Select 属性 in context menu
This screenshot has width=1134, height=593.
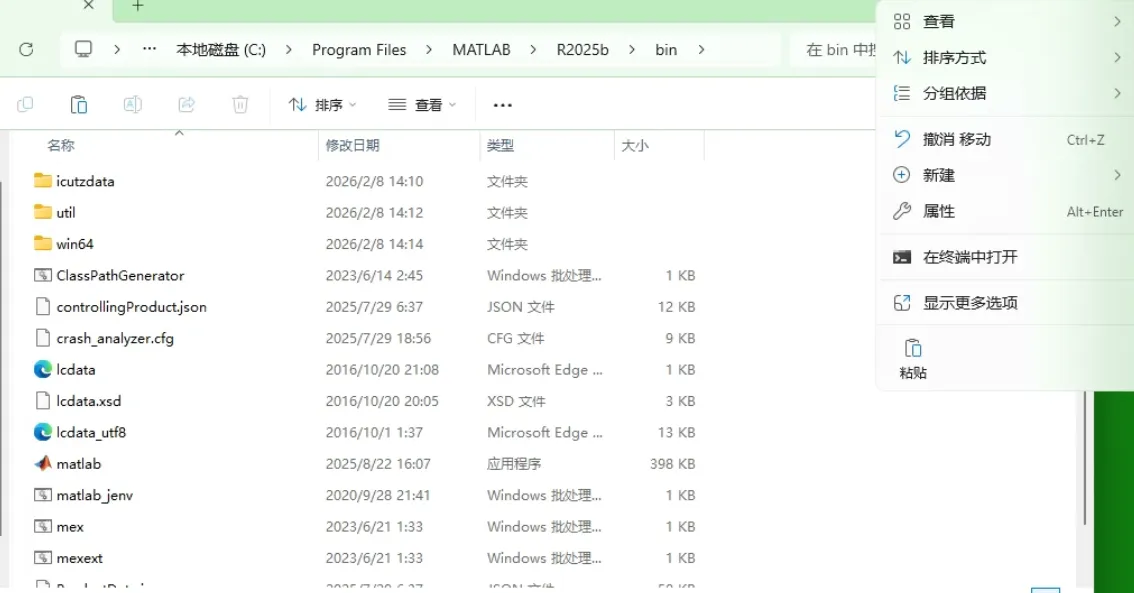coord(1007,211)
